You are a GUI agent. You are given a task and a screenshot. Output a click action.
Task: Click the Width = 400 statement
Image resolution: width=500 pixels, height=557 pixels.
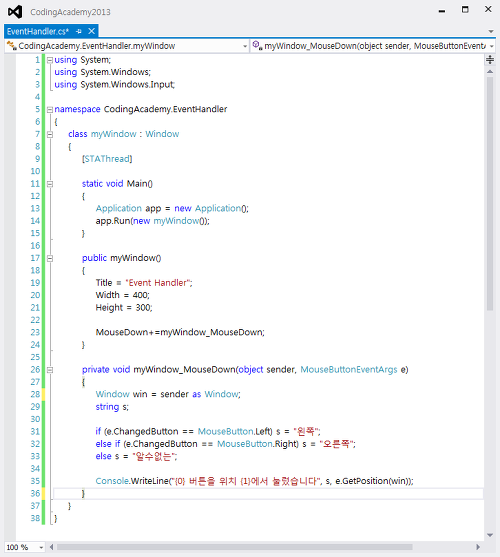pos(123,295)
